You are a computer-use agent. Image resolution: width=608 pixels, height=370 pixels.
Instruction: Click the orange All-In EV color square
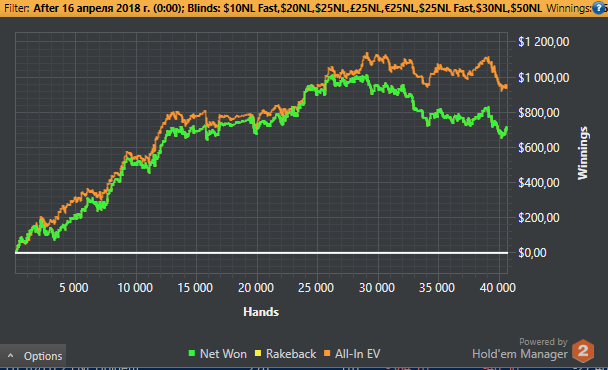click(x=327, y=353)
